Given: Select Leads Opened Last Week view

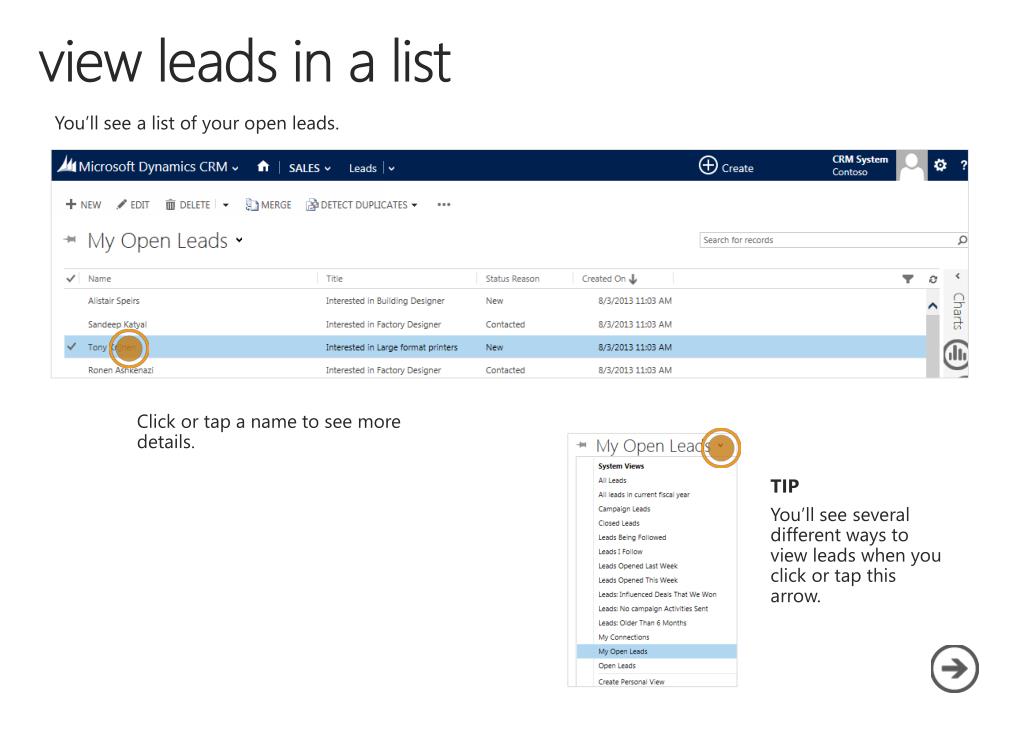Looking at the screenshot, I should pos(638,566).
